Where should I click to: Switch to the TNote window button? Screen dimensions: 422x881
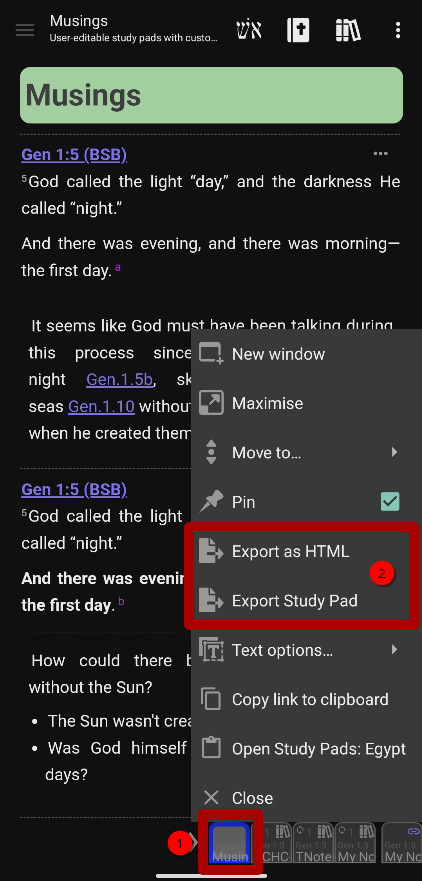click(x=314, y=842)
